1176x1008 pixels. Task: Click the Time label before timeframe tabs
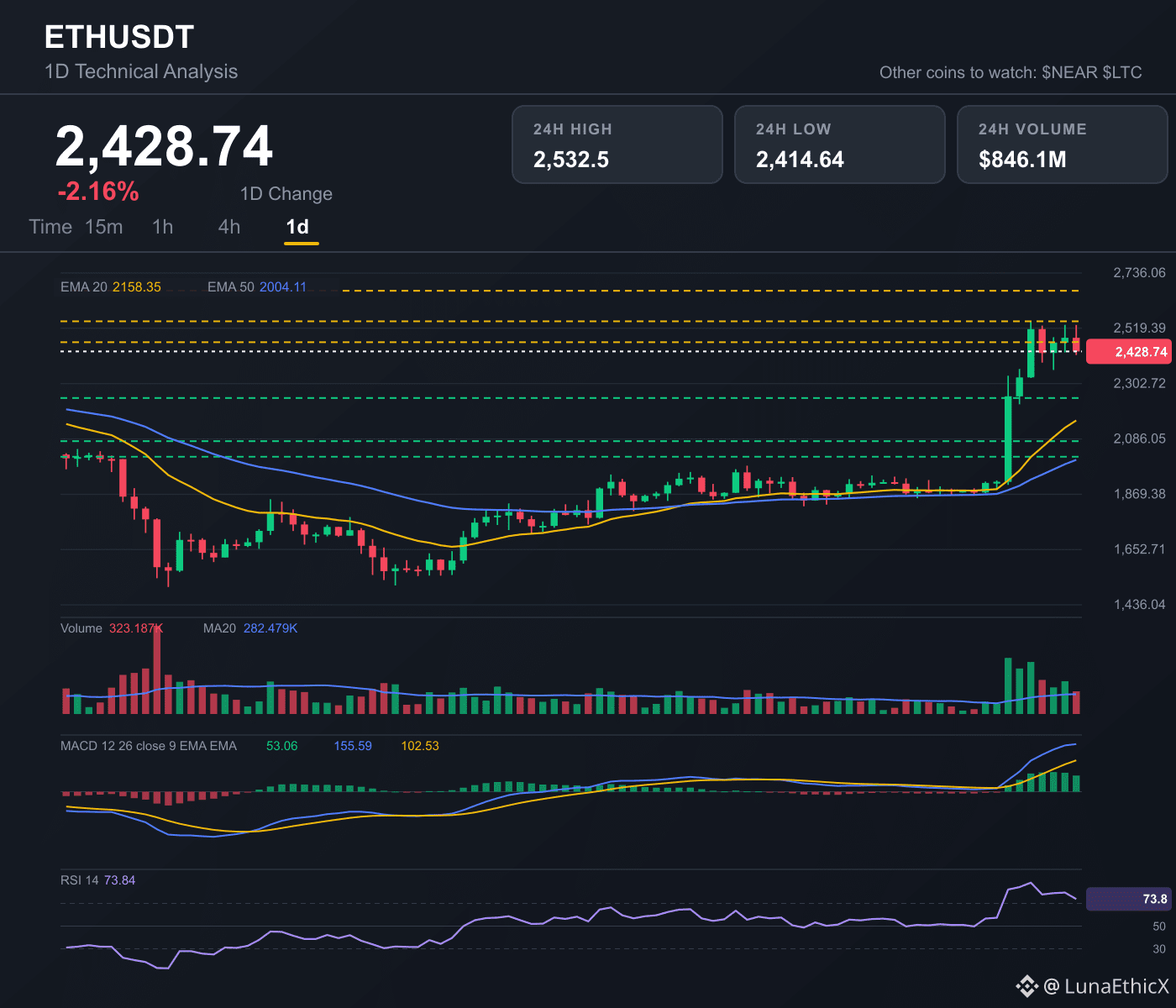pos(50,227)
